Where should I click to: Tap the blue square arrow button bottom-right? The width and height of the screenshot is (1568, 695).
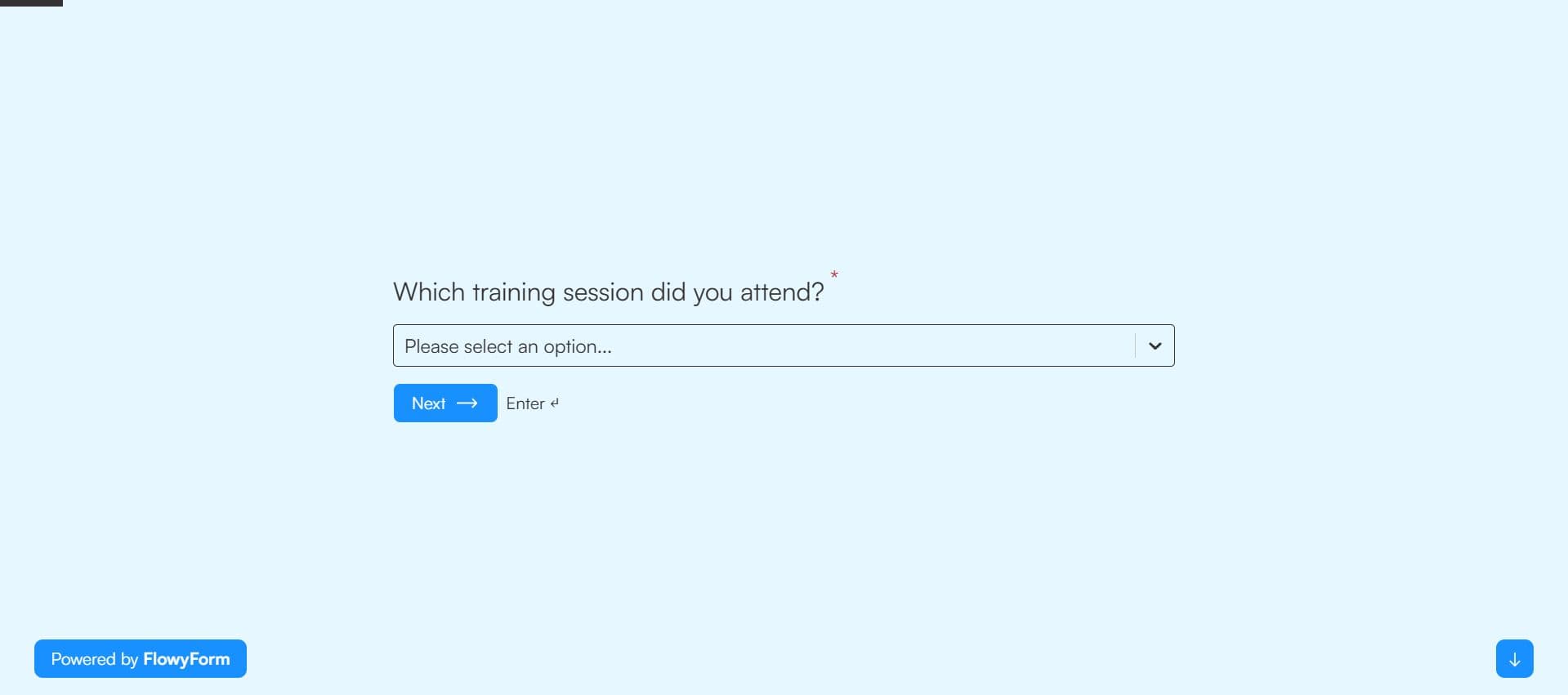click(1514, 658)
